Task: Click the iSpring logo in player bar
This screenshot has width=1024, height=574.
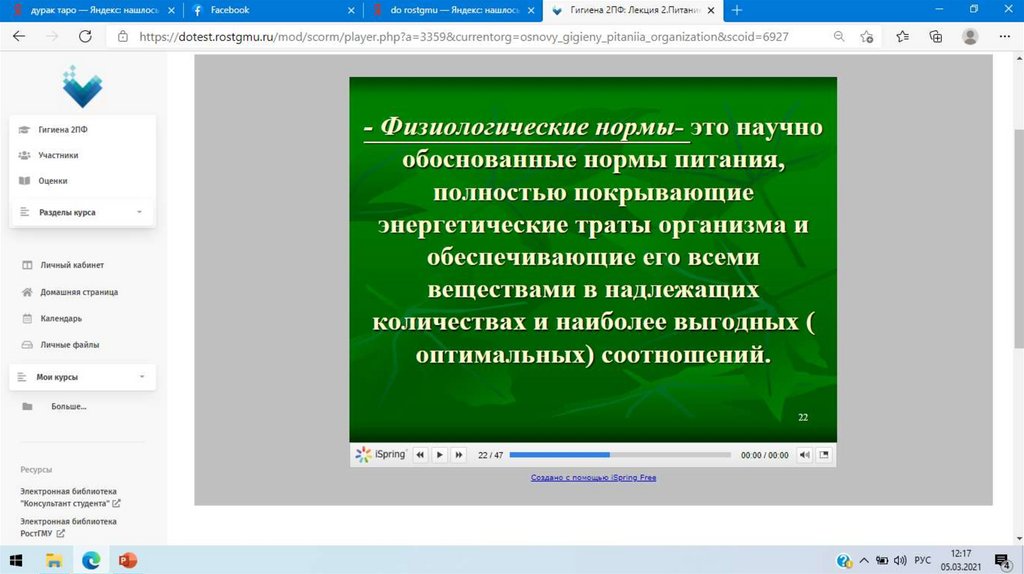Action: tap(380, 454)
